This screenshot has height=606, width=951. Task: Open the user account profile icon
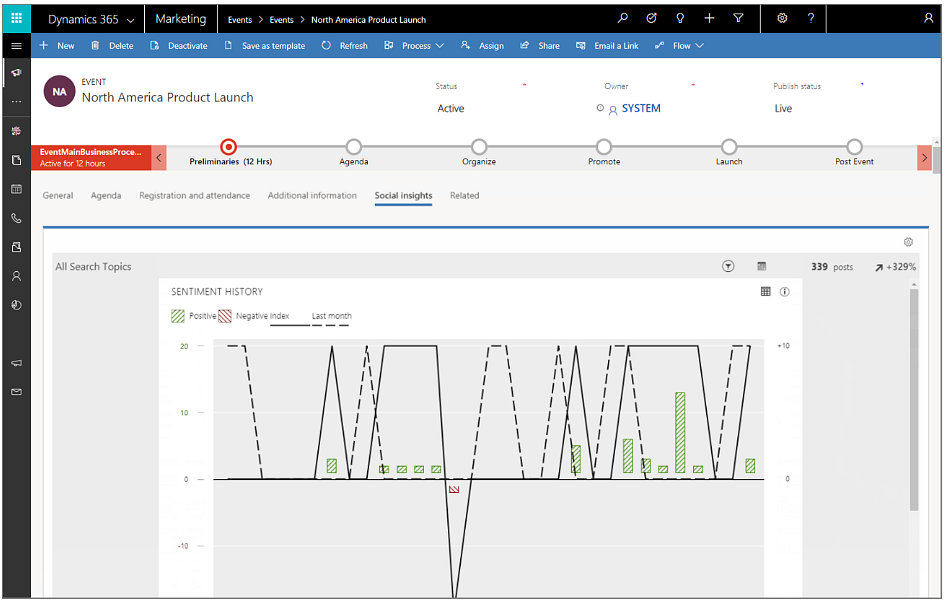(x=929, y=18)
